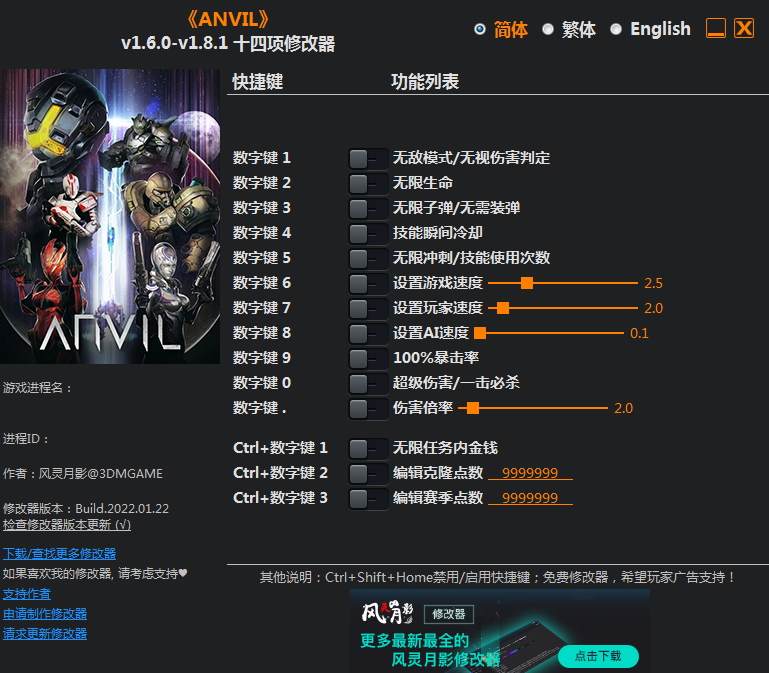
Task: Switch on 设置玩家速度 toggle
Action: tap(368, 309)
